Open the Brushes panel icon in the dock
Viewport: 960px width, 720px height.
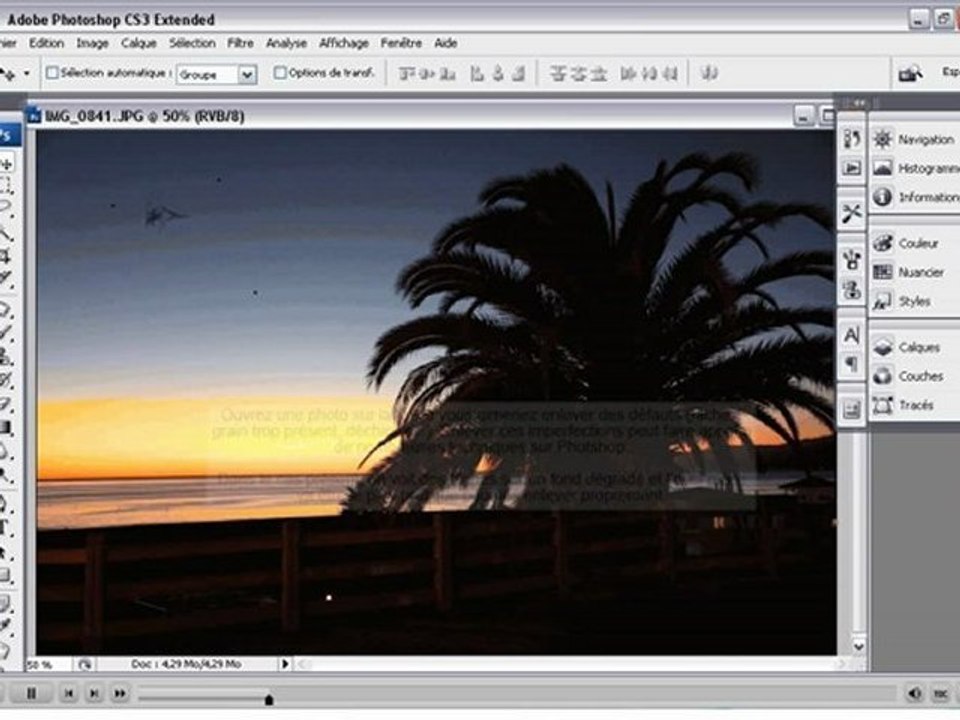(x=852, y=260)
